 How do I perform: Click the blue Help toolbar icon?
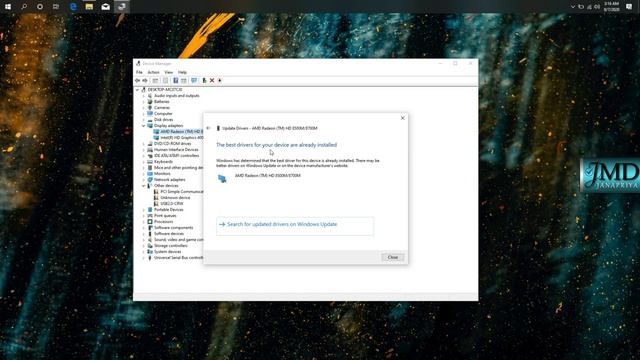pyautogui.click(x=176, y=80)
